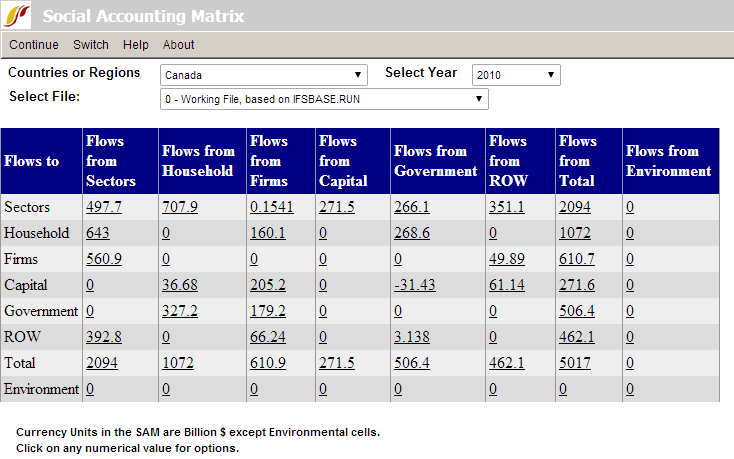This screenshot has height=459, width=734.
Task: Open the Switch menu
Action: 91,45
